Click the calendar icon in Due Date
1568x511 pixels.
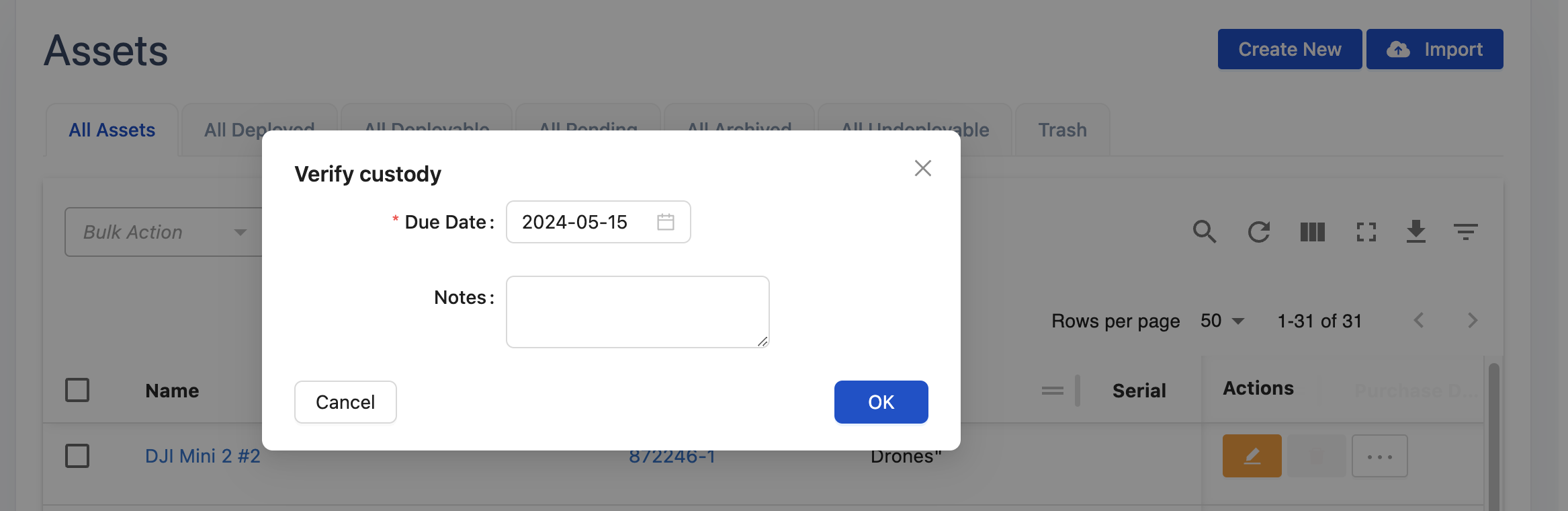tap(665, 222)
